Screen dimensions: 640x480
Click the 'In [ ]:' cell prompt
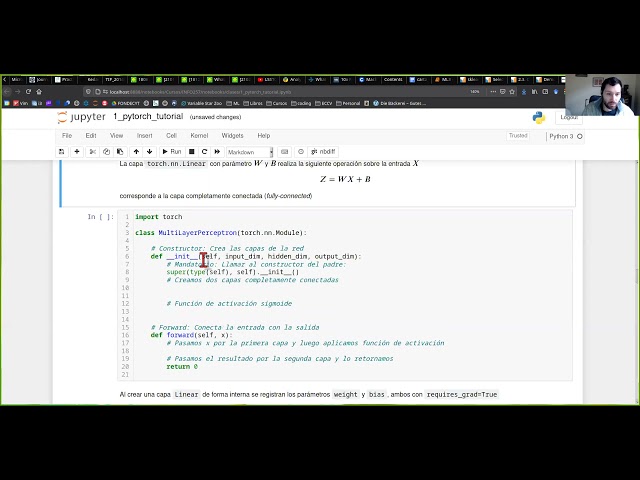click(x=101, y=217)
